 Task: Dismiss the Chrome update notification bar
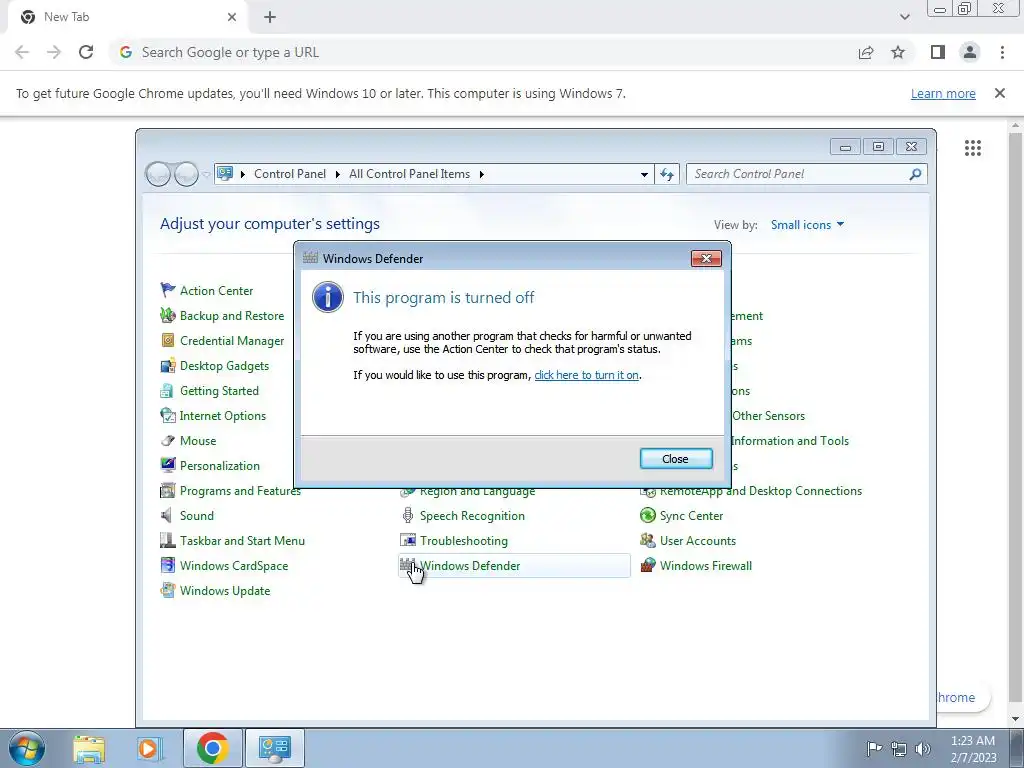tap(999, 93)
